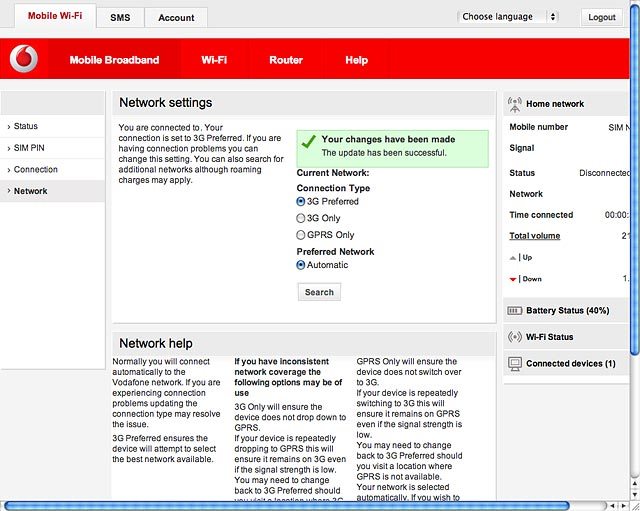
Task: Click the Vodafone logo icon
Action: point(24,59)
